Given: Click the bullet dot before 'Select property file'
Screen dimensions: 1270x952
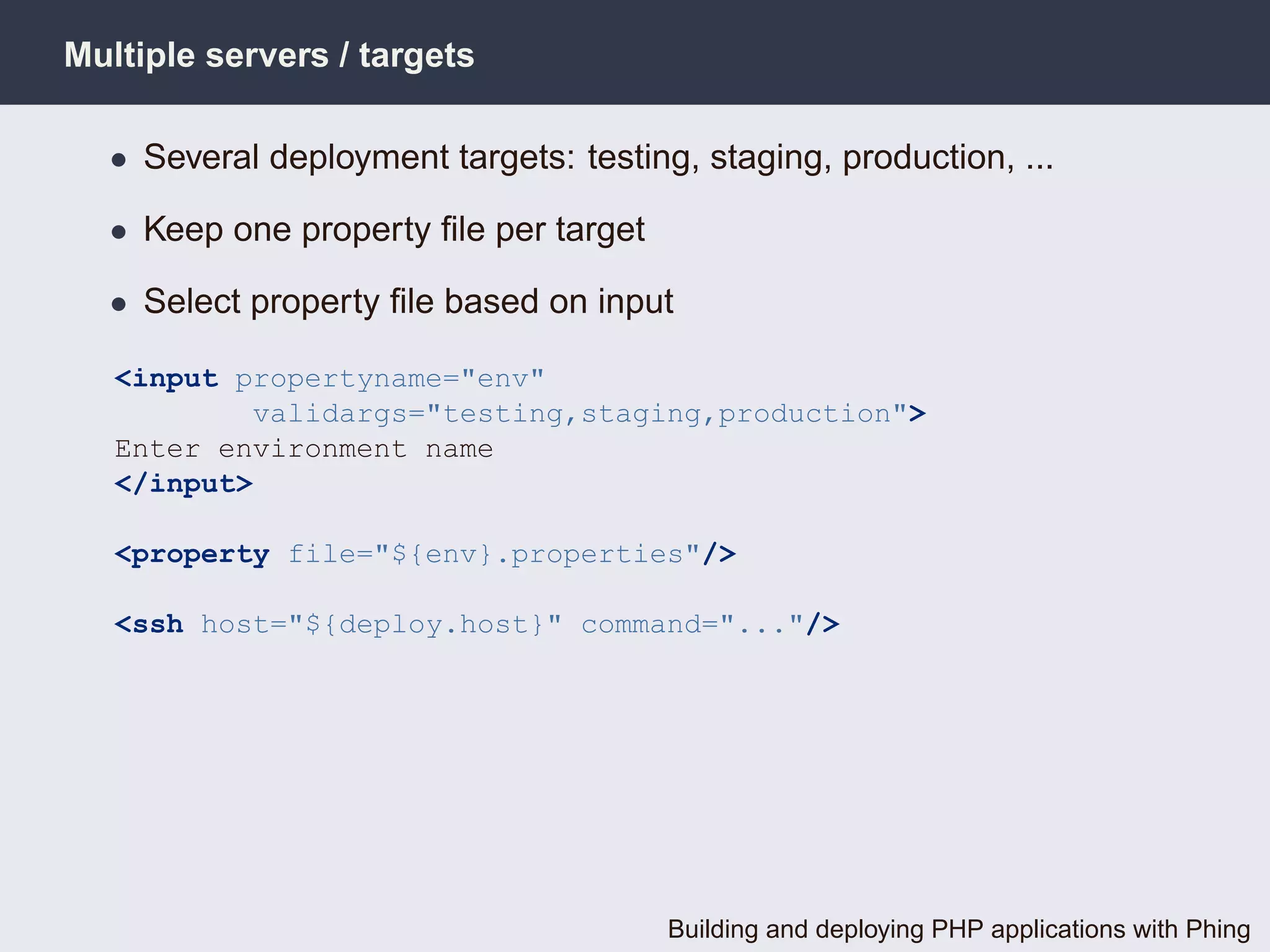Looking at the screenshot, I should (x=118, y=304).
